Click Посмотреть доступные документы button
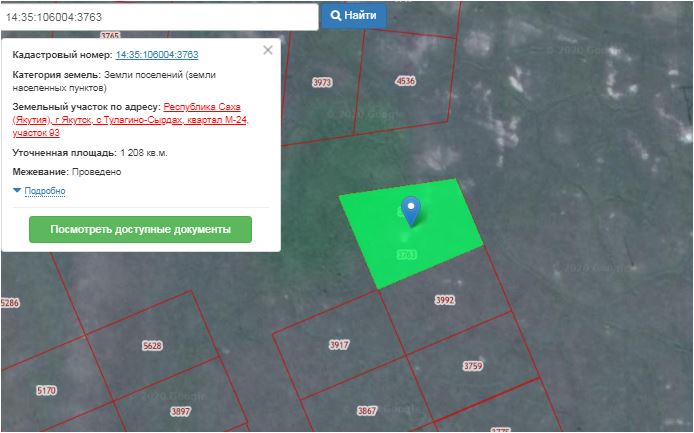 (x=140, y=229)
